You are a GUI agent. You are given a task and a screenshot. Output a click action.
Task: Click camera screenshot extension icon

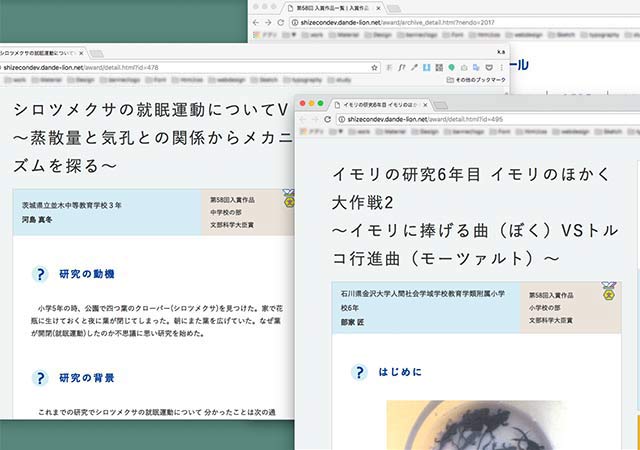pyautogui.click(x=464, y=67)
